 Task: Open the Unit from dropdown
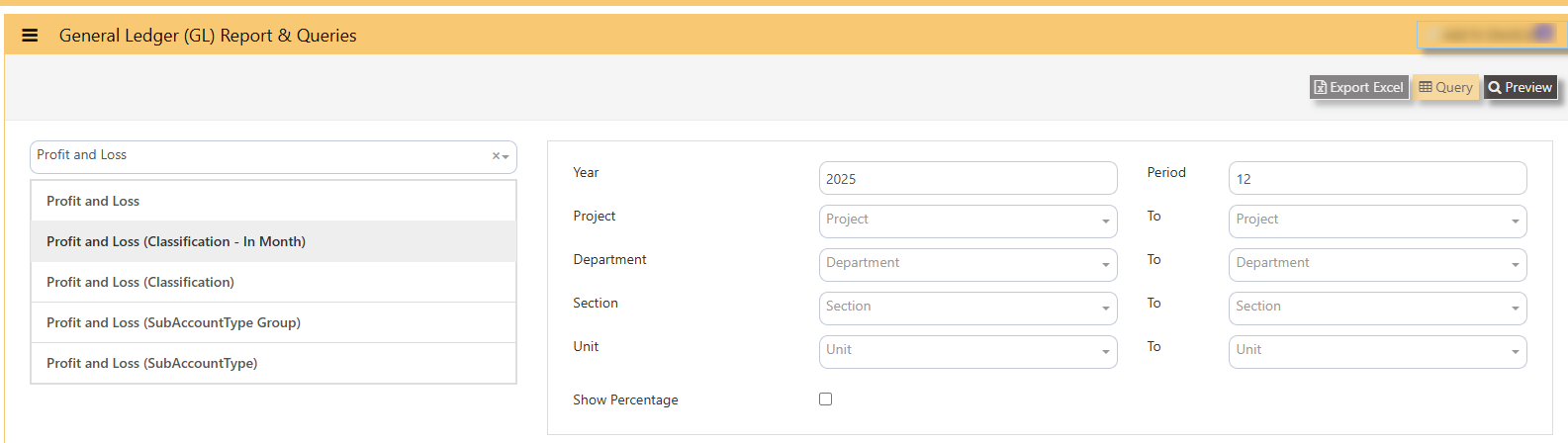point(968,351)
